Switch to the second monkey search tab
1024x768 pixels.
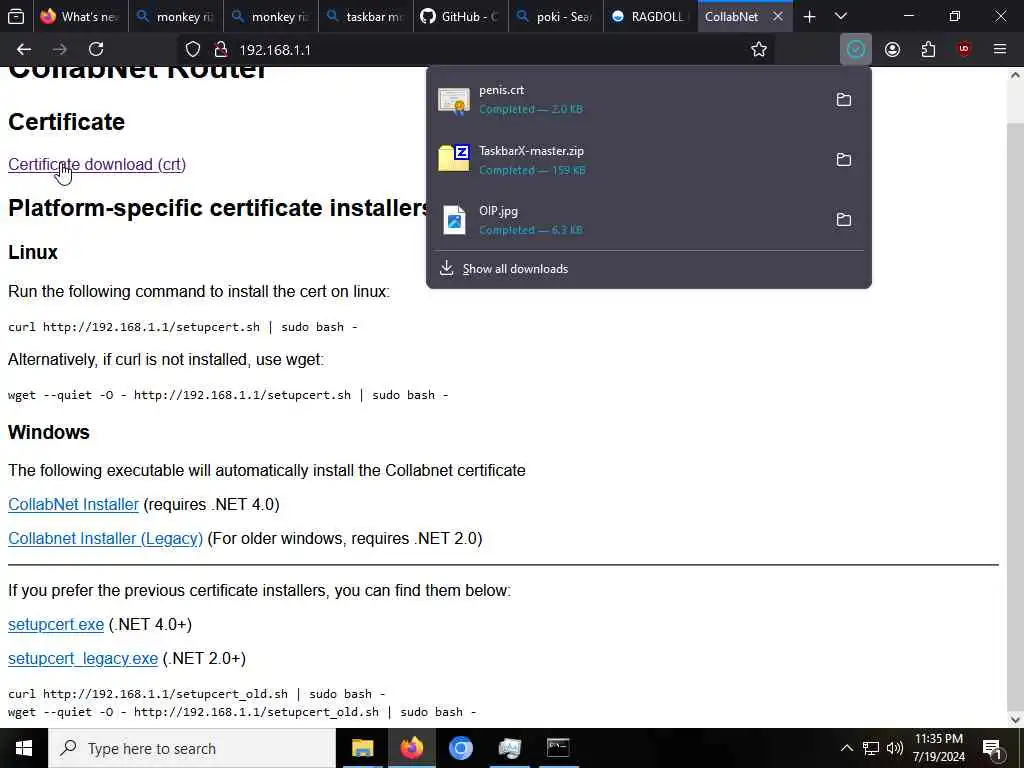point(270,17)
